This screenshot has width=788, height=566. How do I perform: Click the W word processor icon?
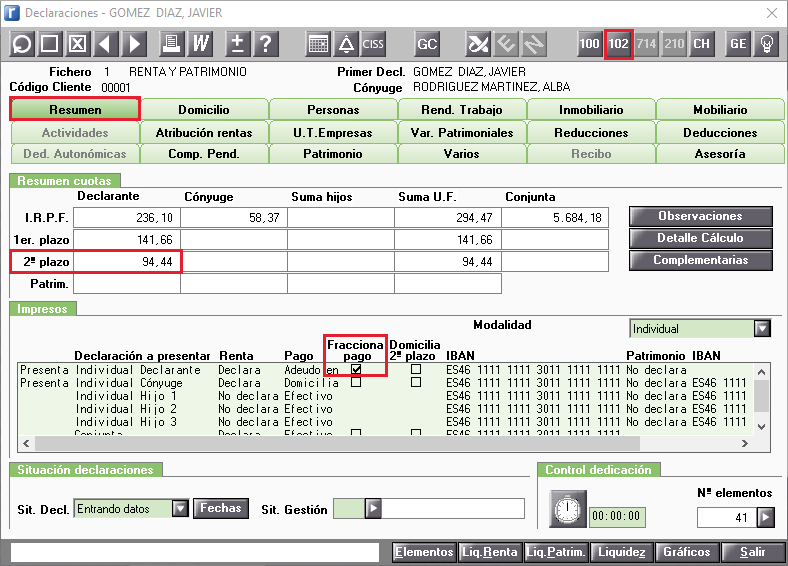[x=200, y=44]
